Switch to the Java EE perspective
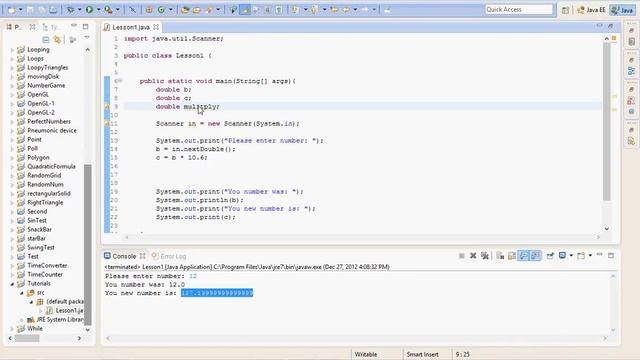640x360 pixels. point(591,10)
